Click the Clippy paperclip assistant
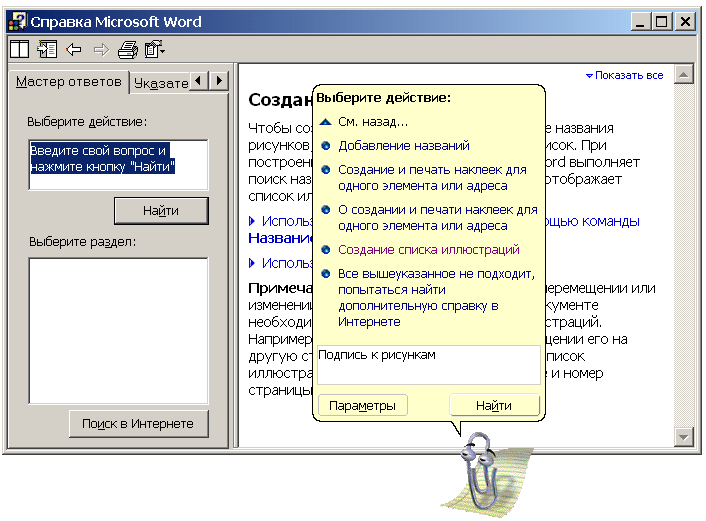This screenshot has height=521, width=706. [x=481, y=471]
